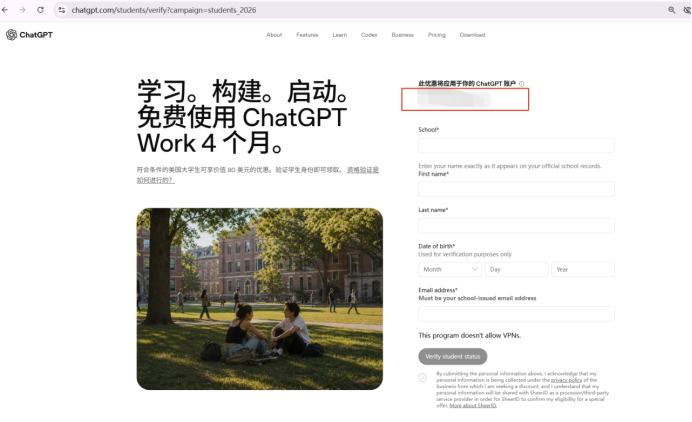
Task: Click the URL in the address bar
Action: coord(164,10)
